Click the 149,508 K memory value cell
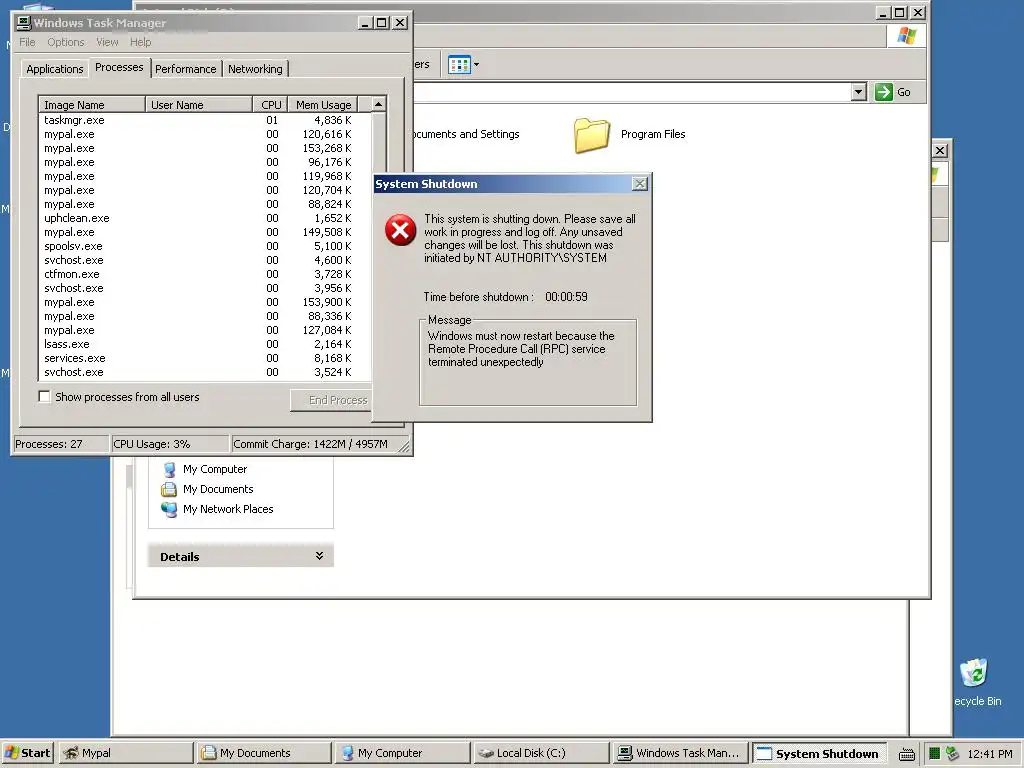This screenshot has width=1024, height=768. click(x=327, y=232)
